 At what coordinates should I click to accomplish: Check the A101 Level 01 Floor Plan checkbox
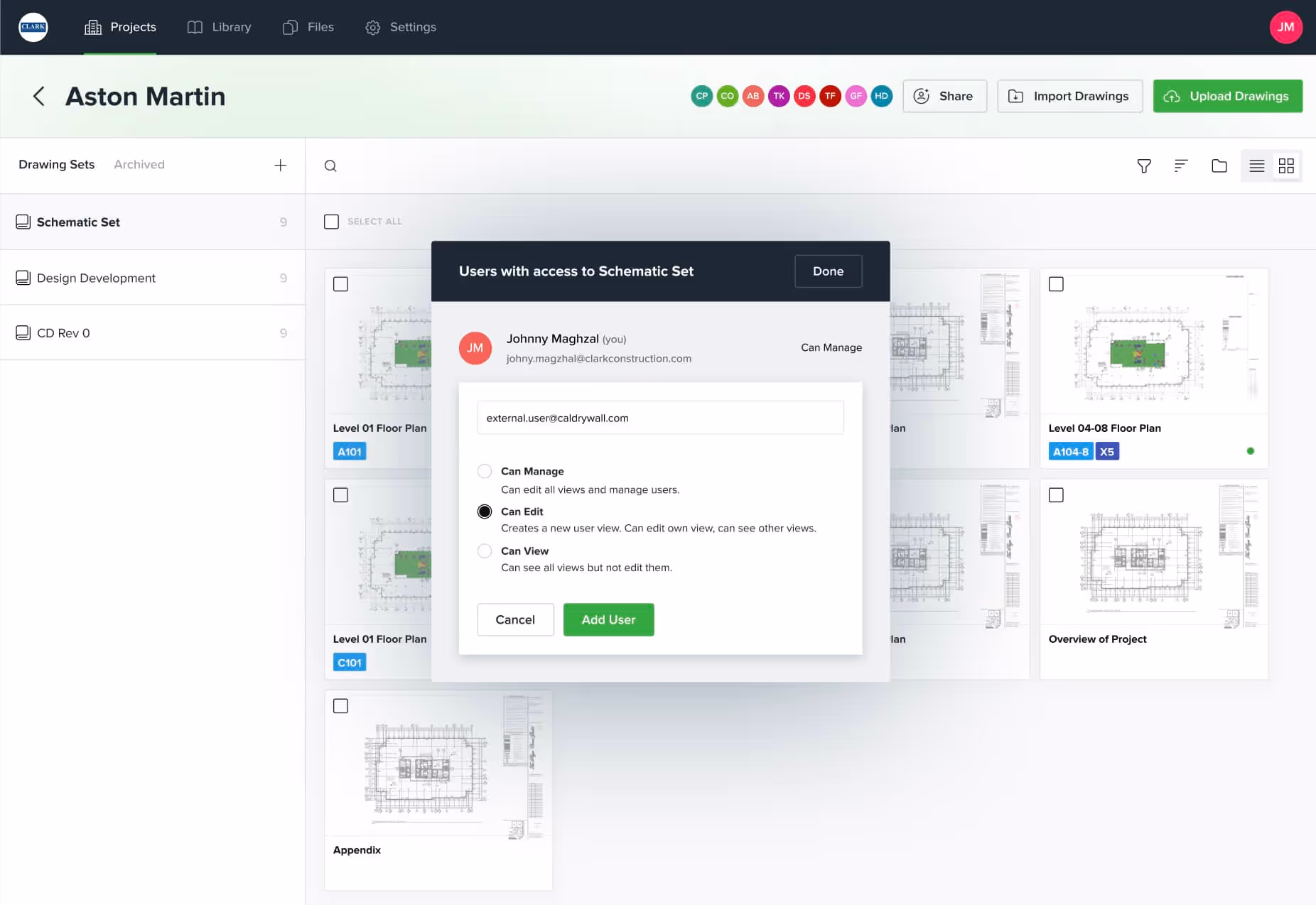coord(340,284)
